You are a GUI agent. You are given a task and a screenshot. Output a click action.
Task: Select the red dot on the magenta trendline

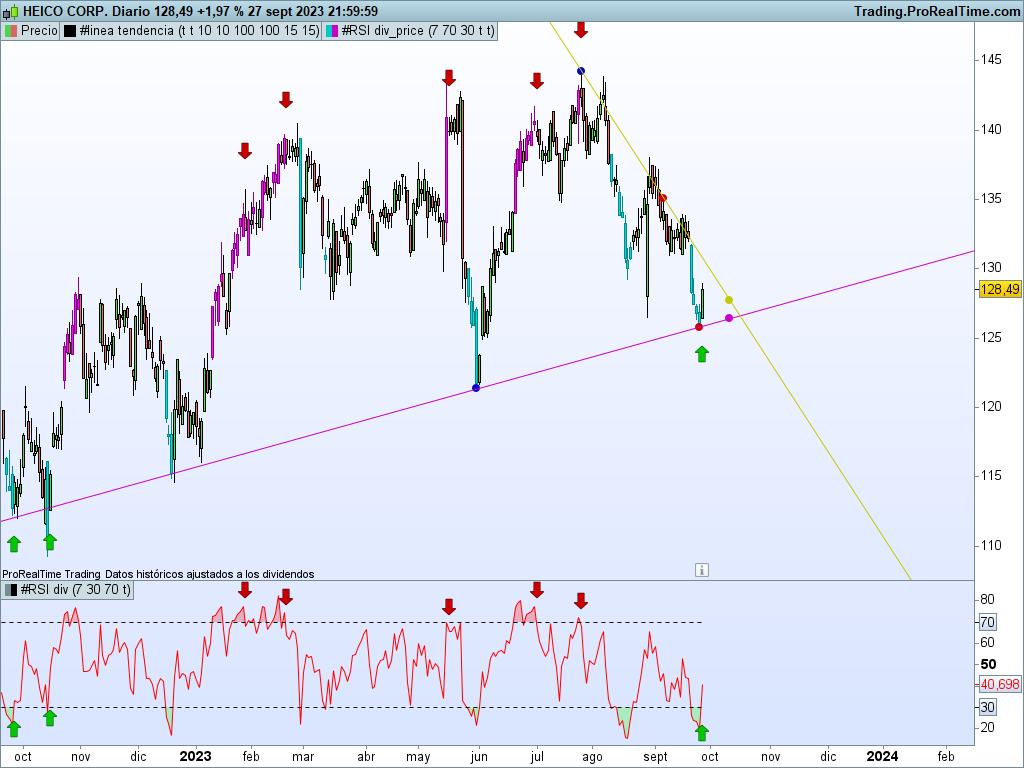tap(699, 327)
